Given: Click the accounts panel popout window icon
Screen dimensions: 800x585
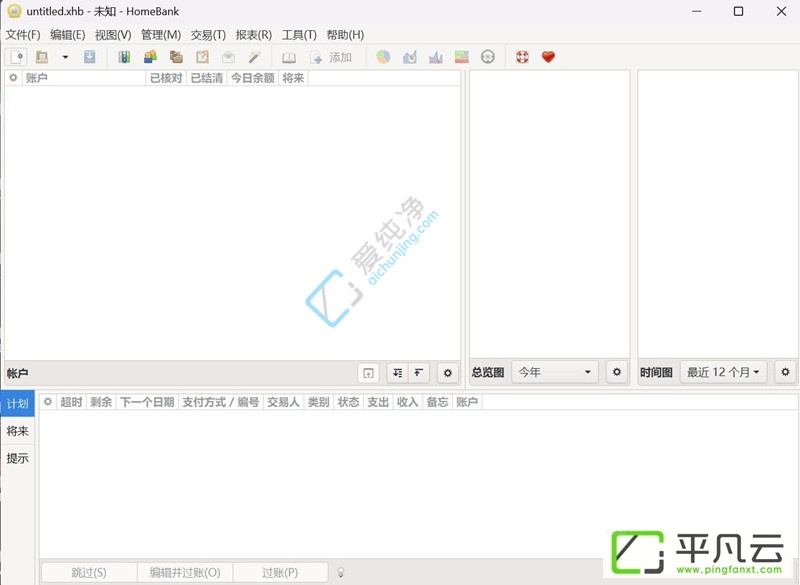Looking at the screenshot, I should coord(368,373).
